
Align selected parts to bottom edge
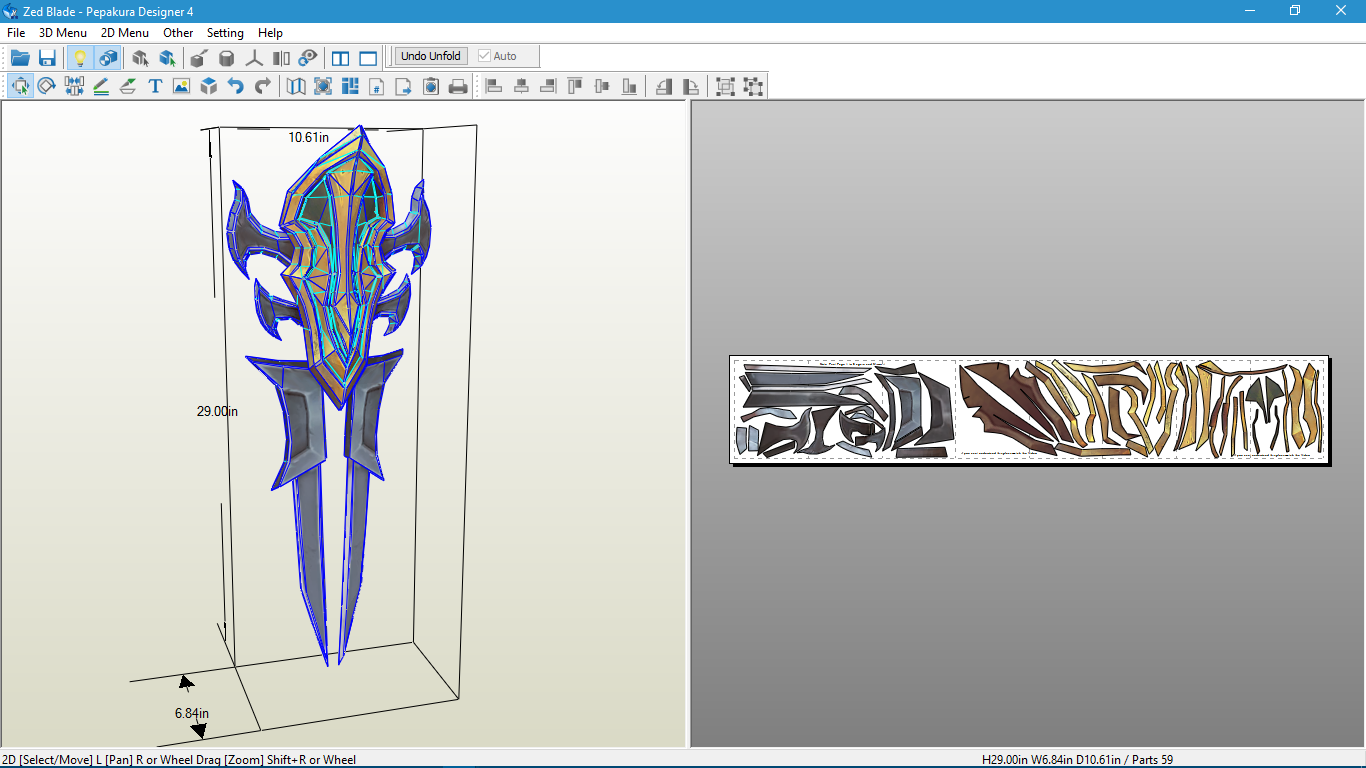coord(629,86)
